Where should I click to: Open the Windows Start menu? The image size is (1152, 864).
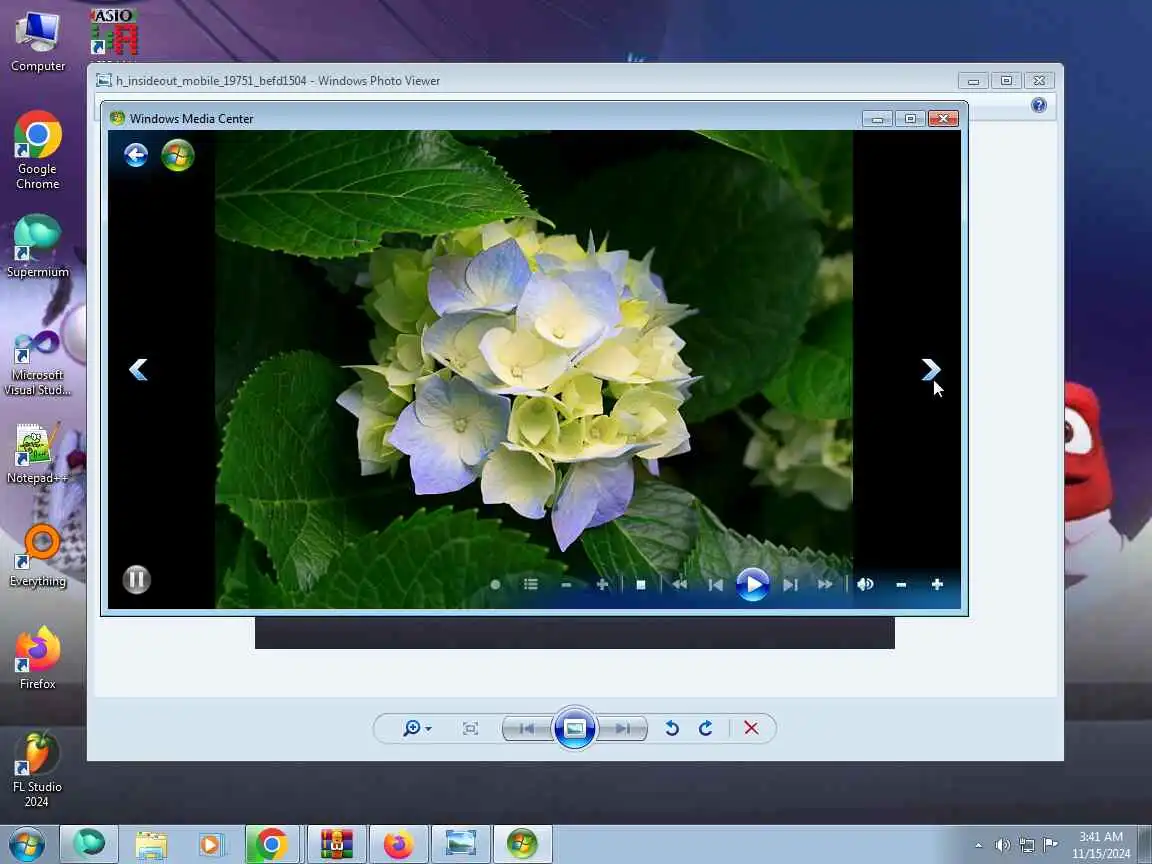point(26,844)
